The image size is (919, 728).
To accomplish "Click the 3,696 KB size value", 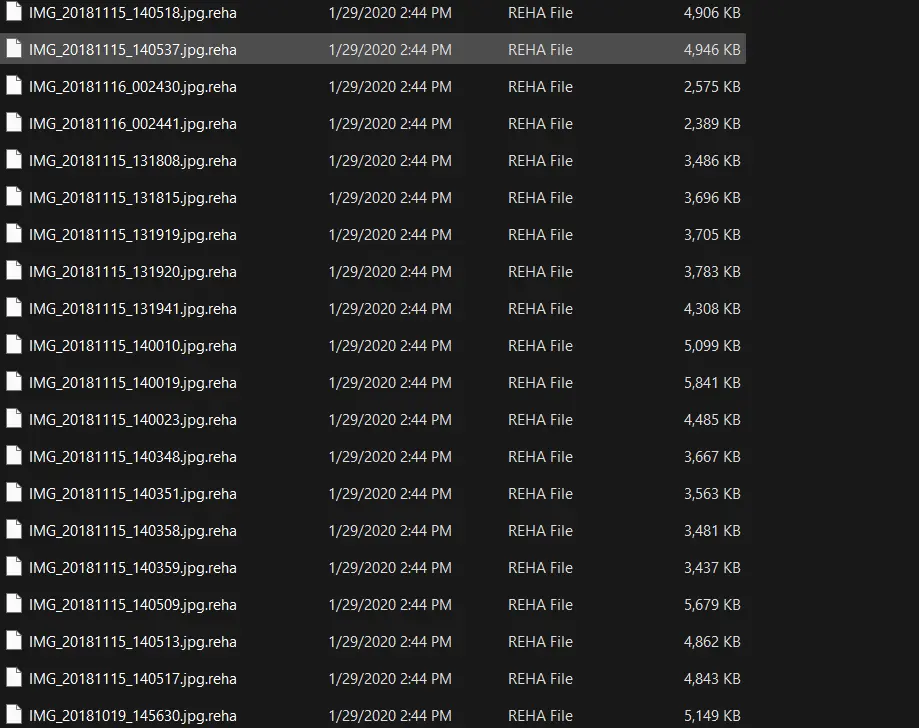I will [712, 198].
